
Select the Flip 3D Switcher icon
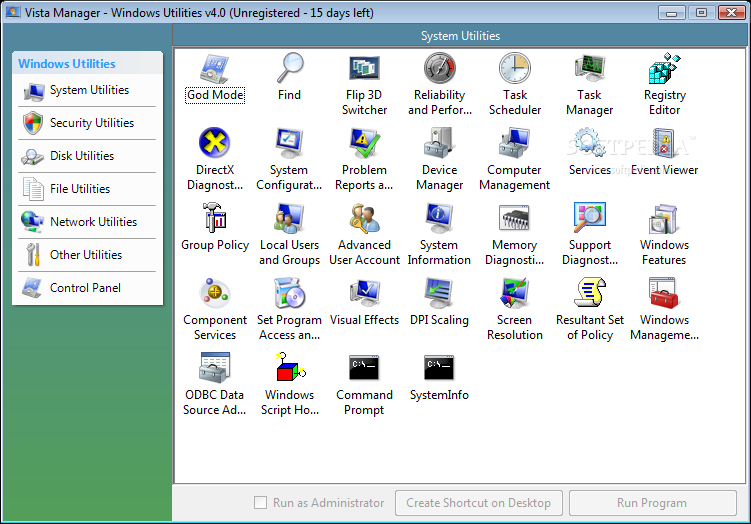point(364,69)
